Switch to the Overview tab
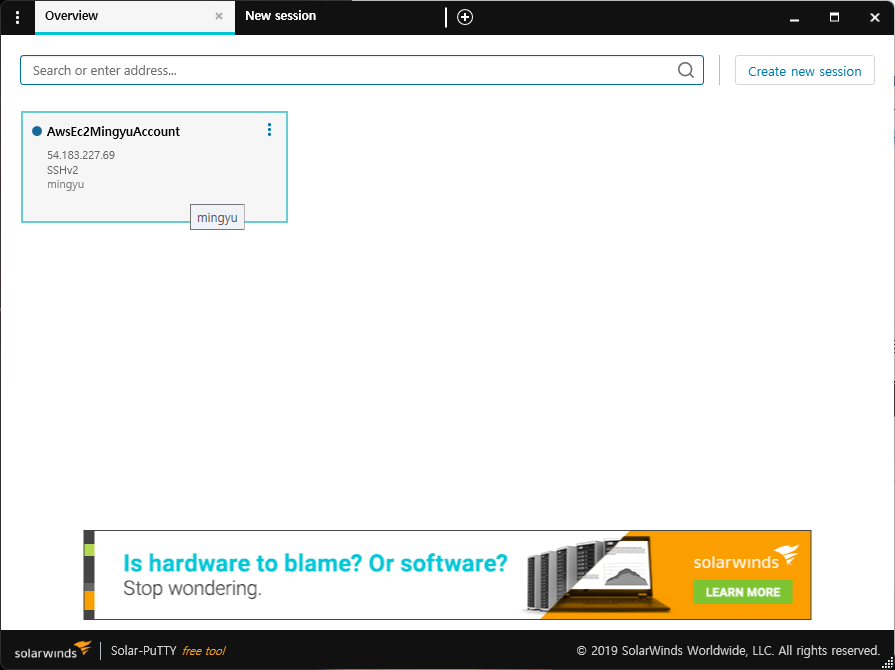The image size is (895, 670). click(135, 17)
